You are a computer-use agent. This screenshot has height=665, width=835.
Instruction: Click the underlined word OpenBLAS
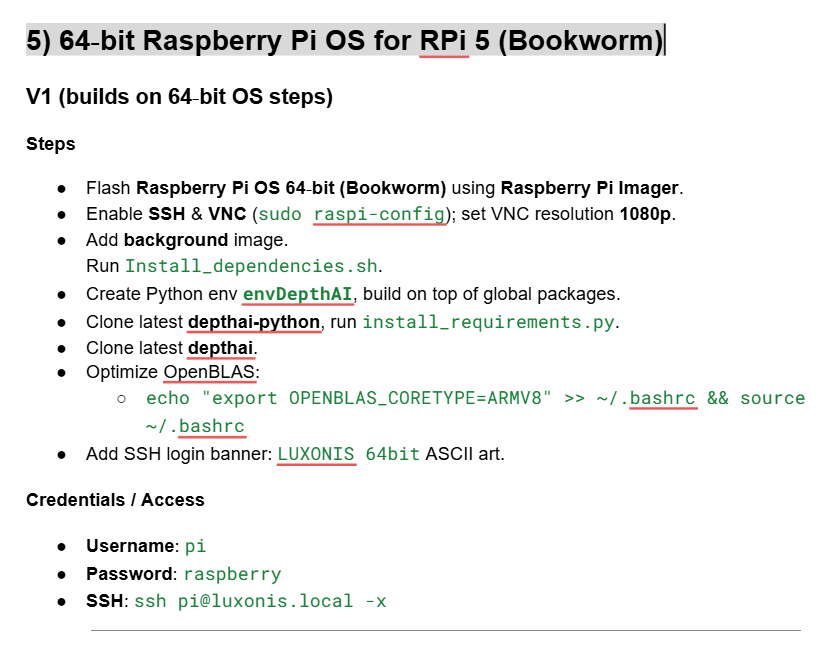(209, 373)
